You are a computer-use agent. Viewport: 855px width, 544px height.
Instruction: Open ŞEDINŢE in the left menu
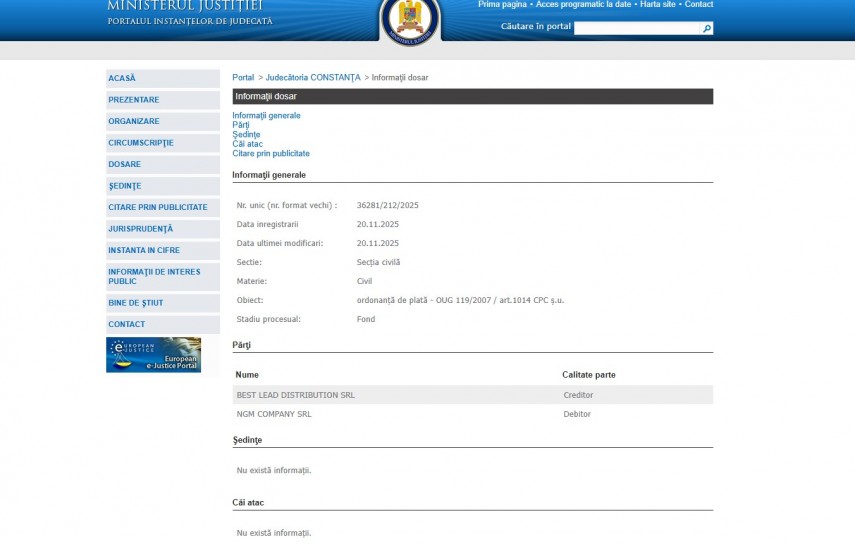125,186
